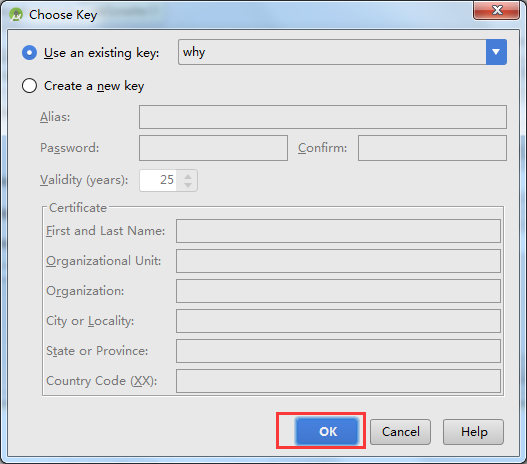Click the existing key combo box showing 'why'
Screen dimensions: 527x464
click(342, 52)
